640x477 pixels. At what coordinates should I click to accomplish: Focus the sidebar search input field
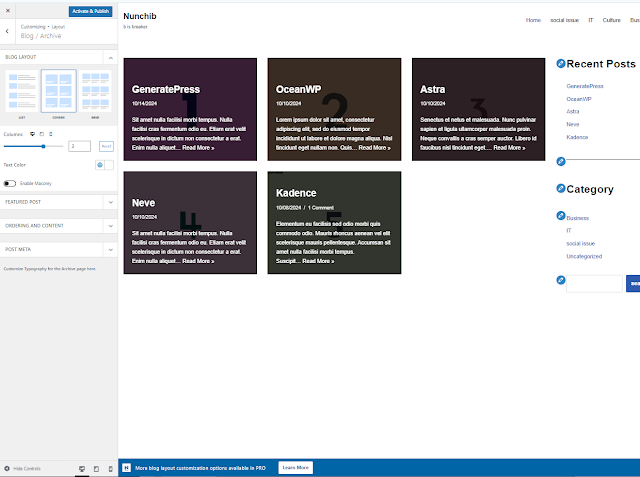pos(594,284)
